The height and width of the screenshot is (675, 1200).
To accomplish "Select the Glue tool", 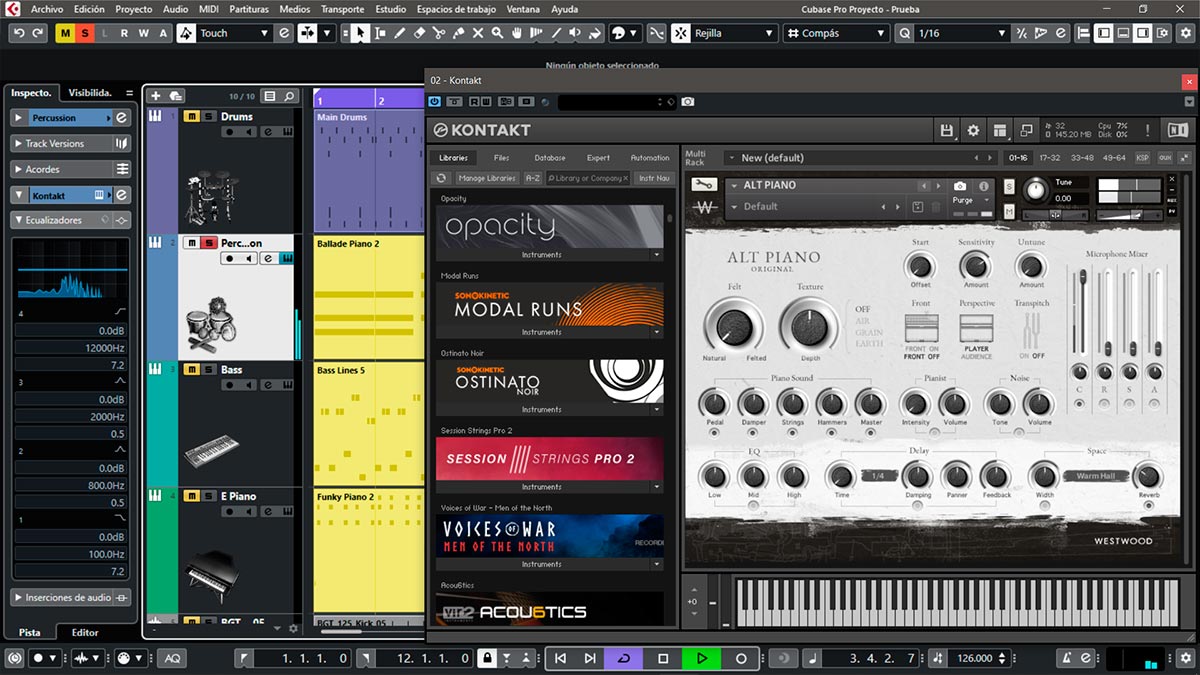I will pyautogui.click(x=458, y=33).
